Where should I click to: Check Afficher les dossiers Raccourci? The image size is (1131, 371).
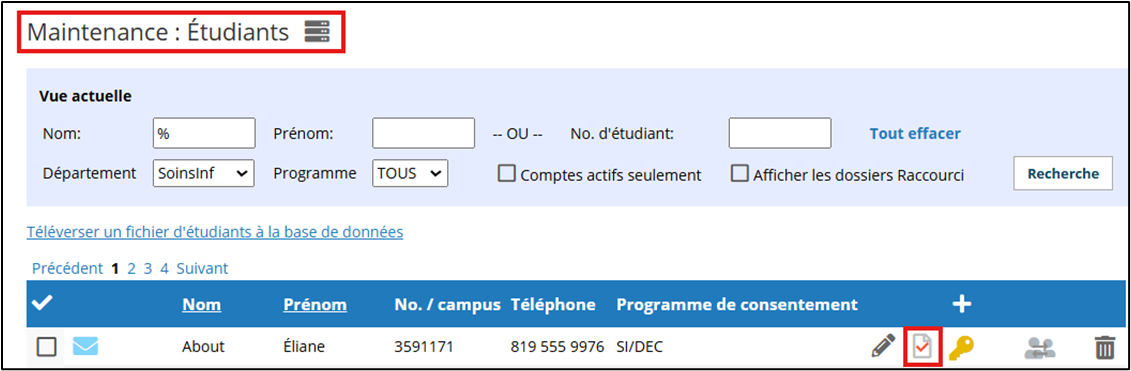coord(739,174)
